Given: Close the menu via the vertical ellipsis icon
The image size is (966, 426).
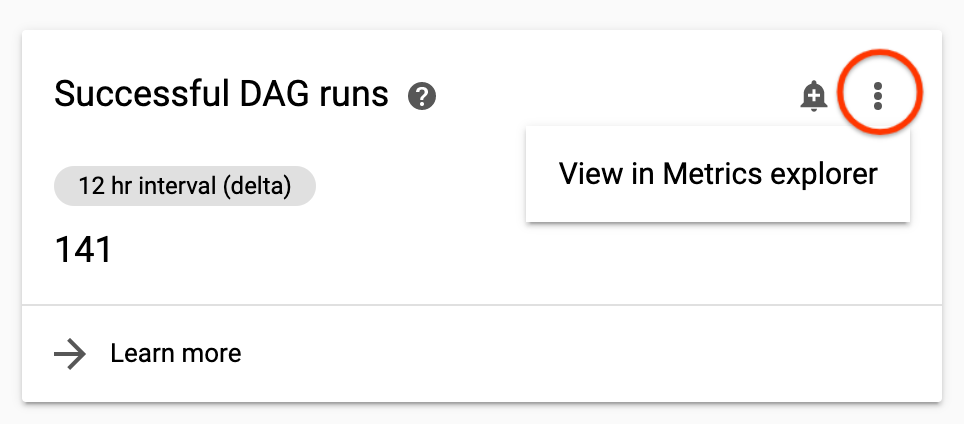Looking at the screenshot, I should coord(877,97).
